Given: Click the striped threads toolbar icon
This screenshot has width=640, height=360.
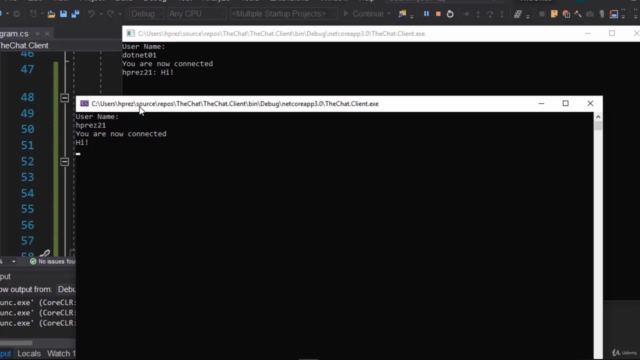Looking at the screenshot, I should 518,14.
